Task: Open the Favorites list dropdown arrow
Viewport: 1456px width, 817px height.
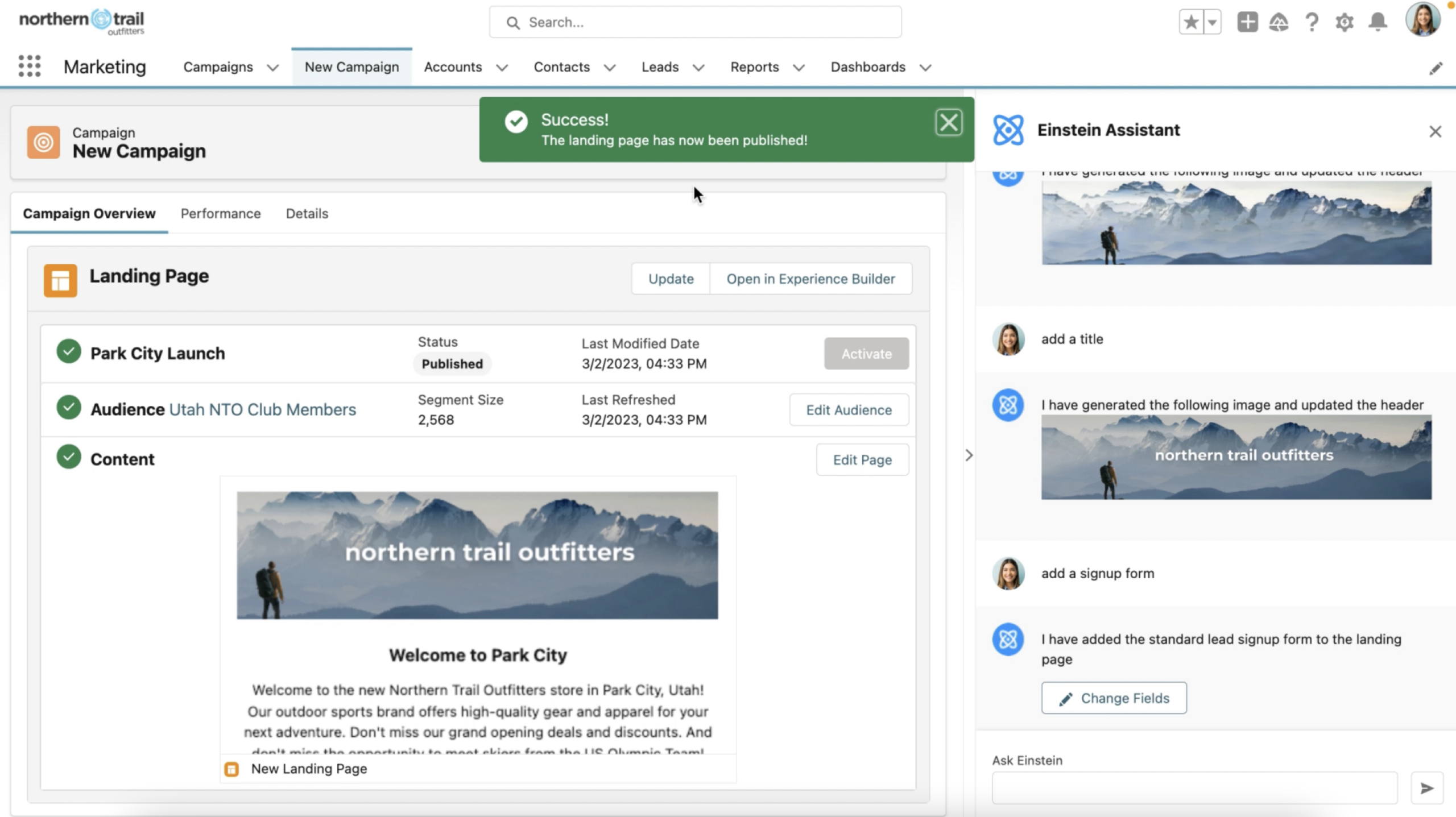Action: click(1212, 23)
